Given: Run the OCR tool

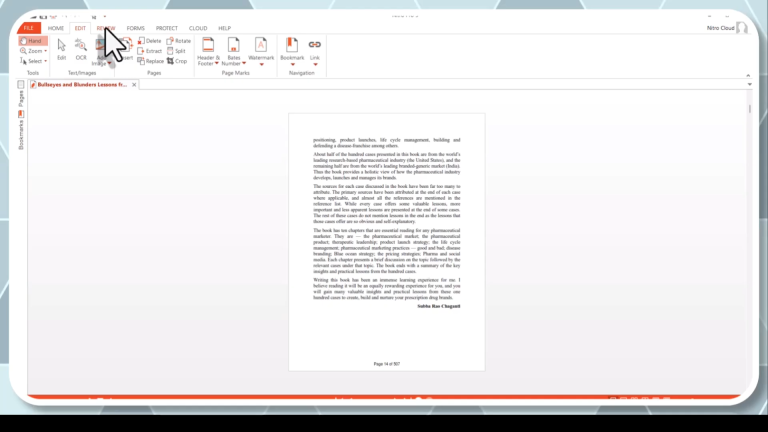Looking at the screenshot, I should [x=81, y=49].
